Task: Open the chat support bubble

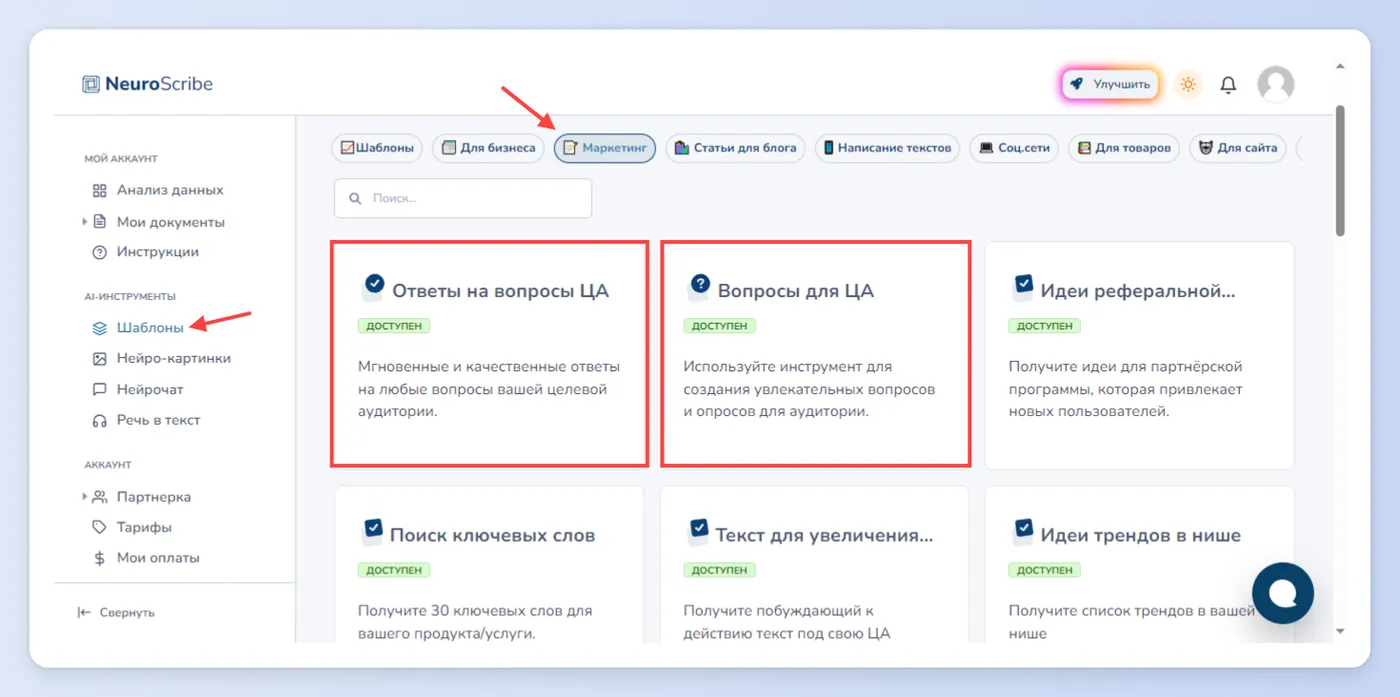Action: point(1281,593)
